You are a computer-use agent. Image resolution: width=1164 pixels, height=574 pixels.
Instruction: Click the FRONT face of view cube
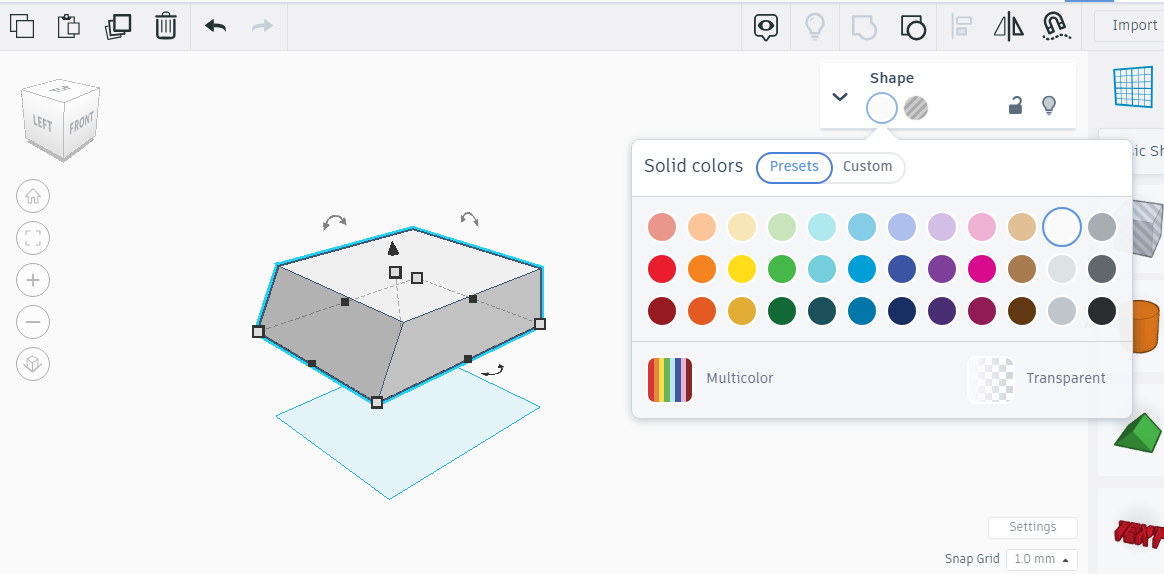(81, 123)
